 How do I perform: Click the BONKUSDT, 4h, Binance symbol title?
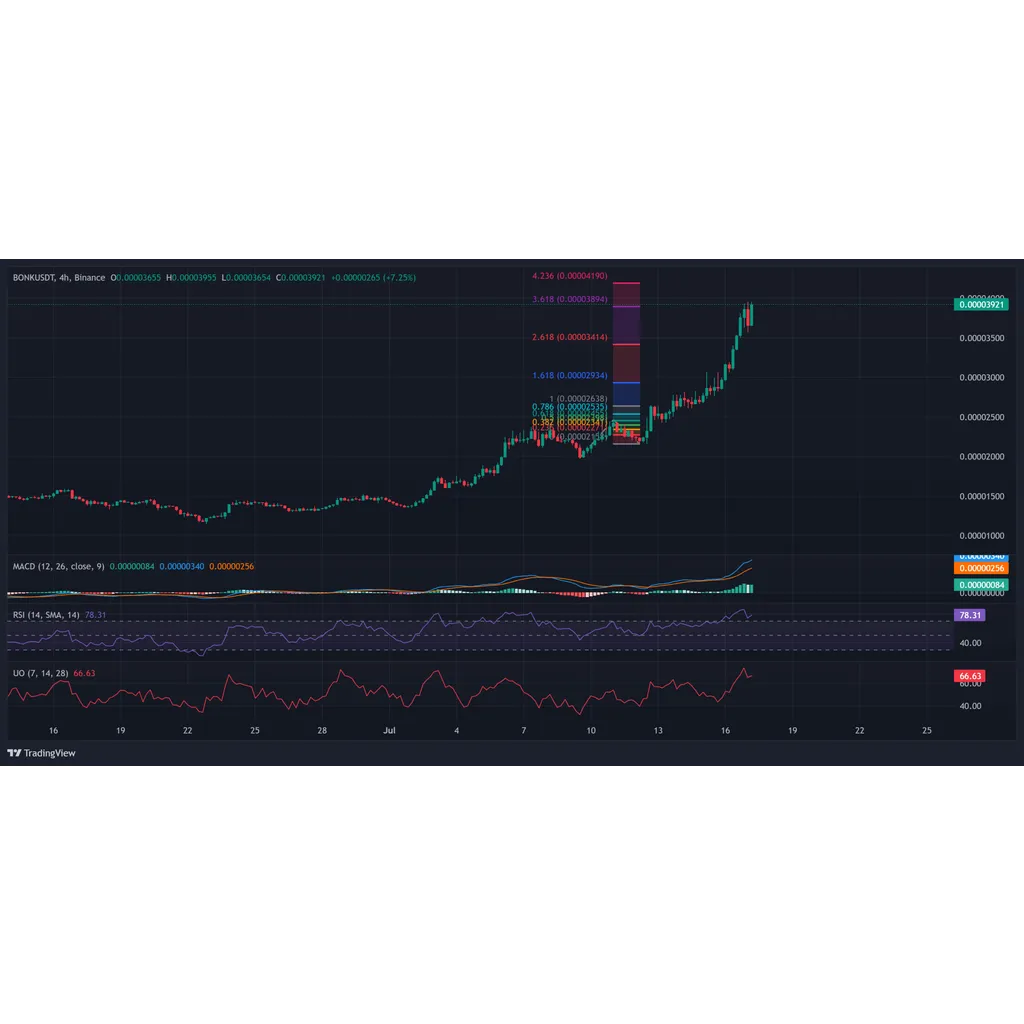coord(59,278)
